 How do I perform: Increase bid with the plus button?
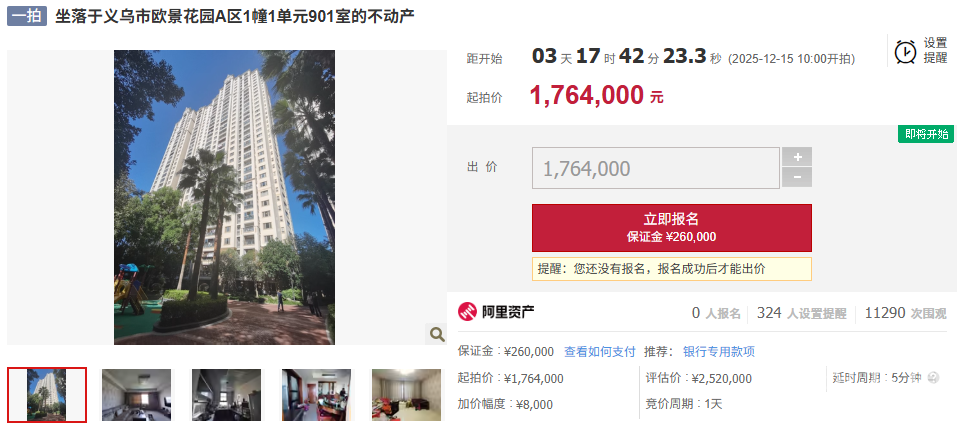tap(797, 157)
